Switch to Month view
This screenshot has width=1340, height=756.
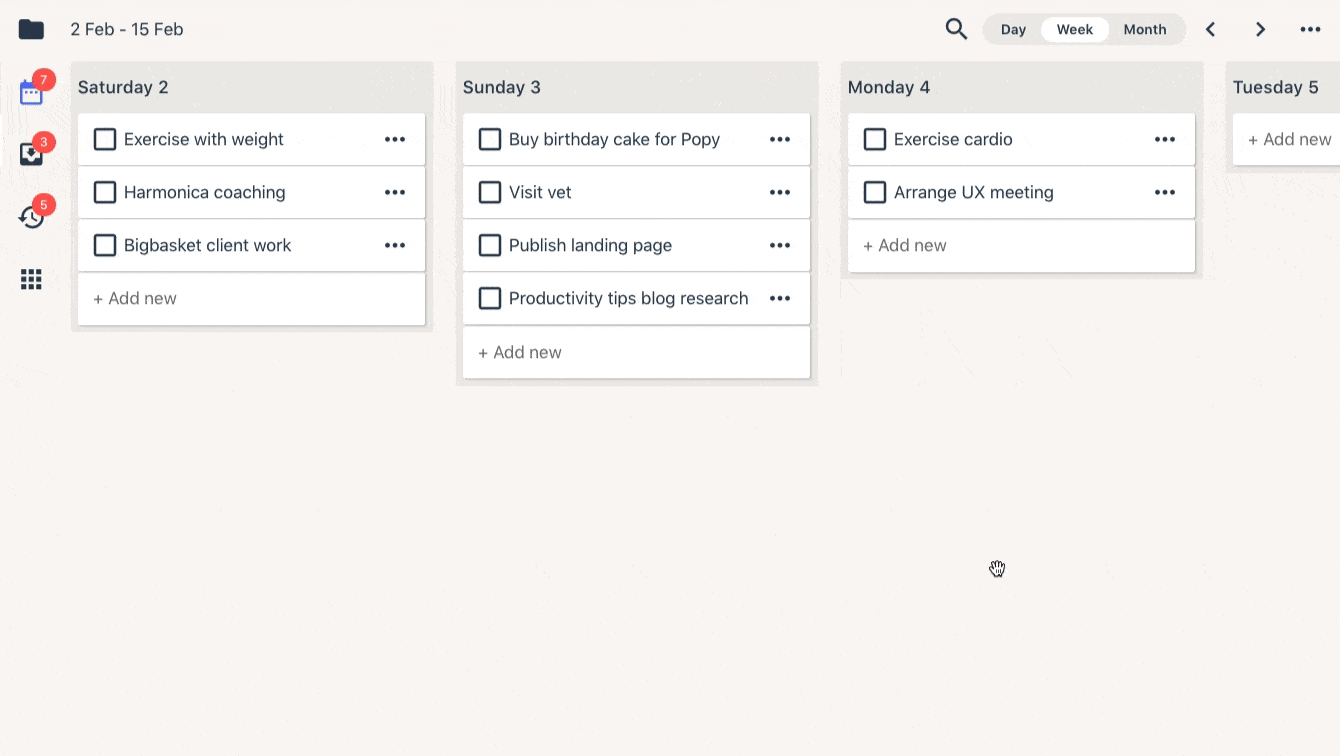(x=1144, y=29)
